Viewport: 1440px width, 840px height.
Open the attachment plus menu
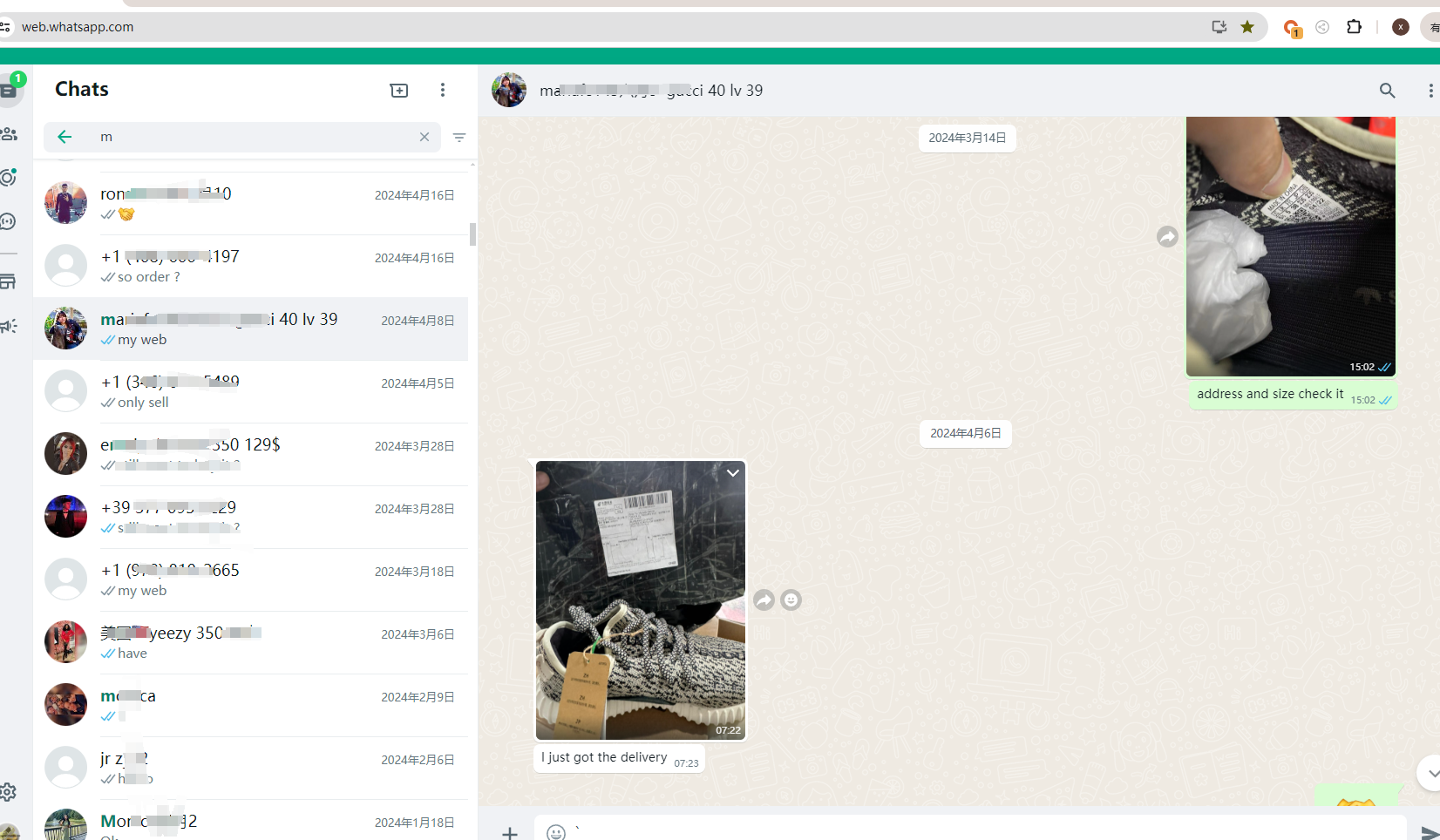(510, 832)
